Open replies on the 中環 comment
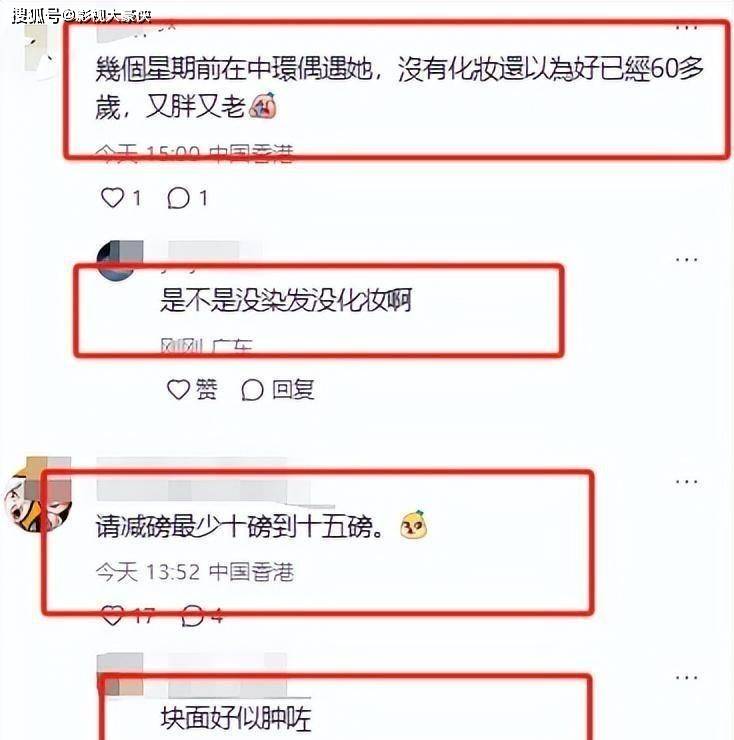The height and width of the screenshot is (740, 734). (187, 198)
